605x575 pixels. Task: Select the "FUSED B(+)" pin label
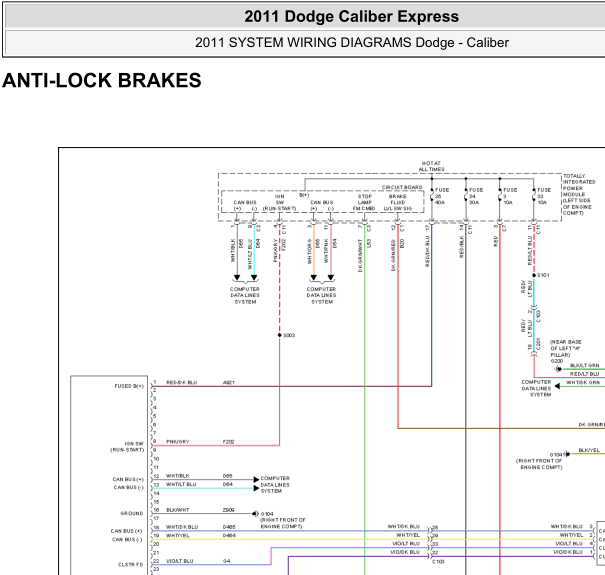click(x=129, y=386)
